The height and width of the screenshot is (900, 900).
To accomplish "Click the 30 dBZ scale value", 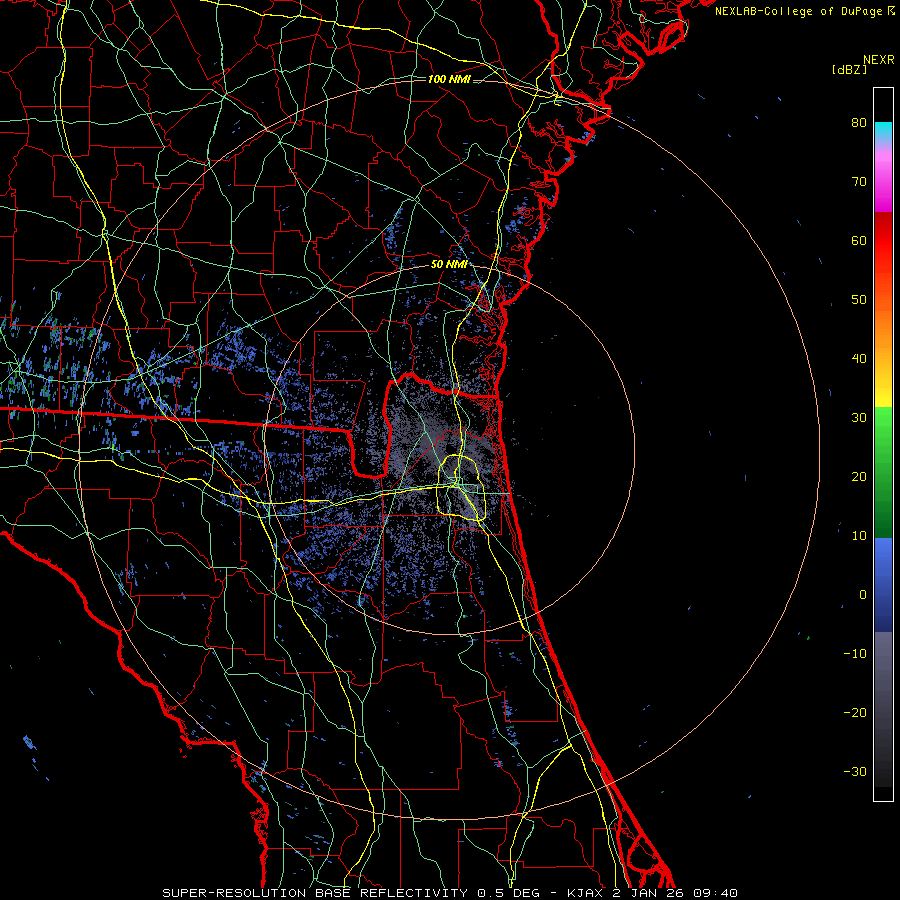I will [859, 418].
